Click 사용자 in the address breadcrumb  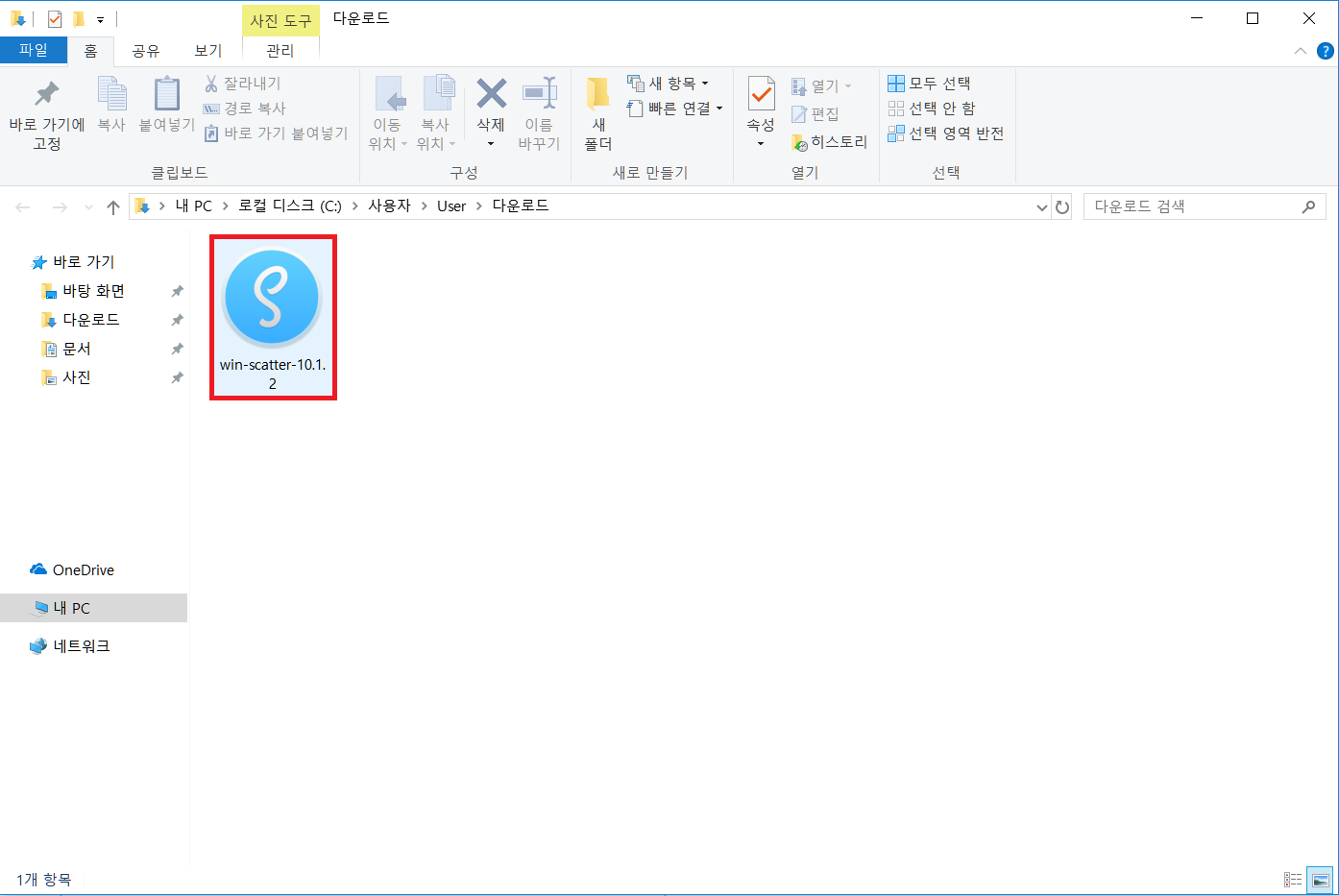coord(389,206)
